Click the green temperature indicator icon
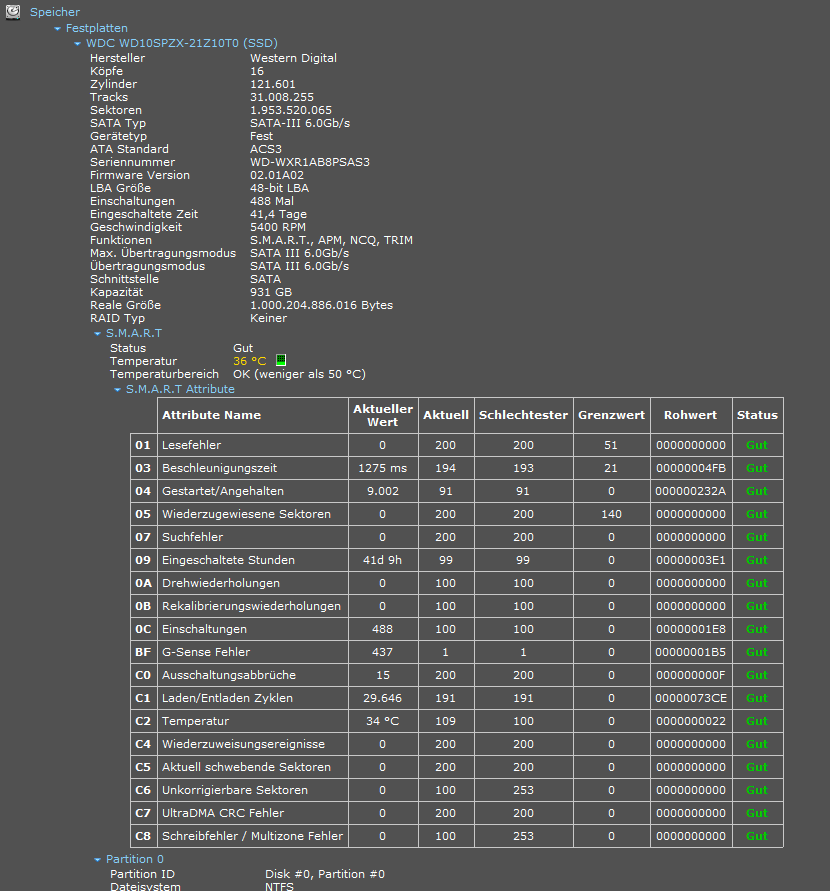The image size is (830, 891). [281, 360]
